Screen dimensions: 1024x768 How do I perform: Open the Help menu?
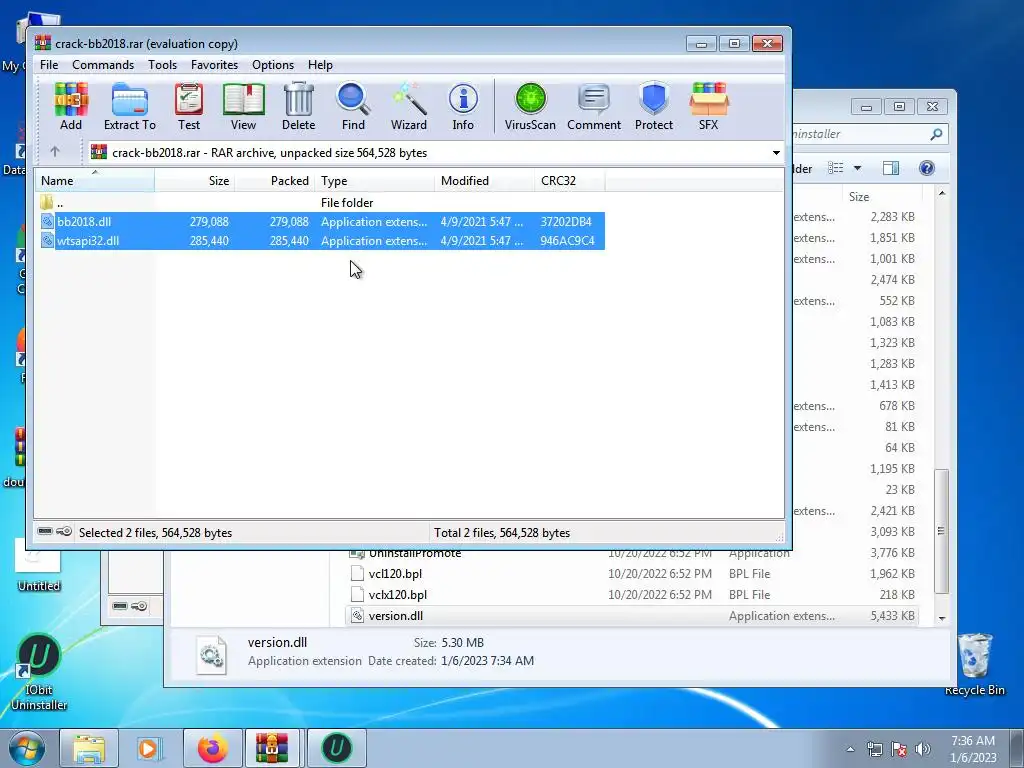pos(320,65)
